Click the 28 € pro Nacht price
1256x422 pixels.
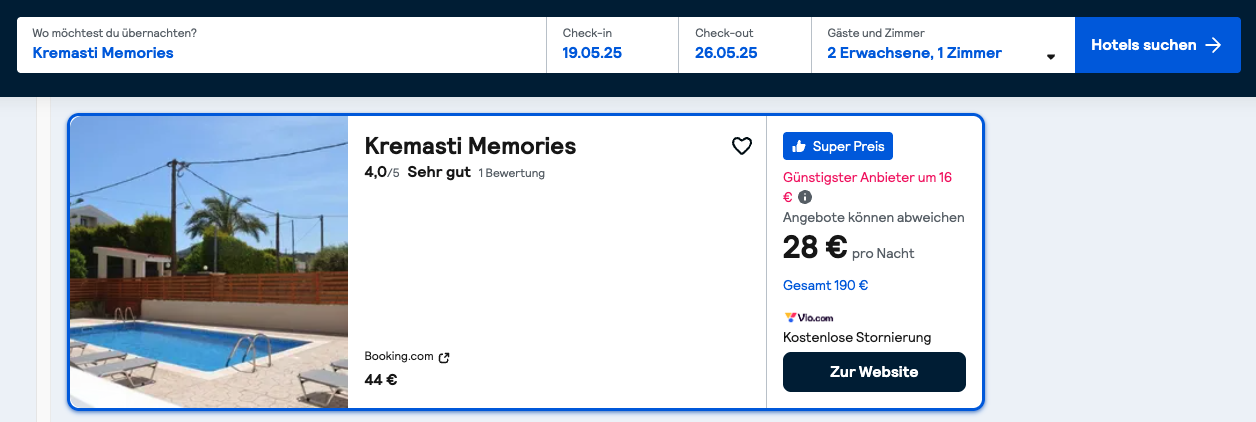(848, 247)
